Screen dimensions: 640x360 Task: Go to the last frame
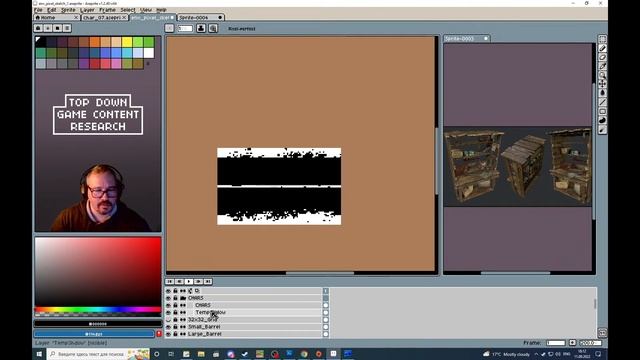(x=208, y=282)
